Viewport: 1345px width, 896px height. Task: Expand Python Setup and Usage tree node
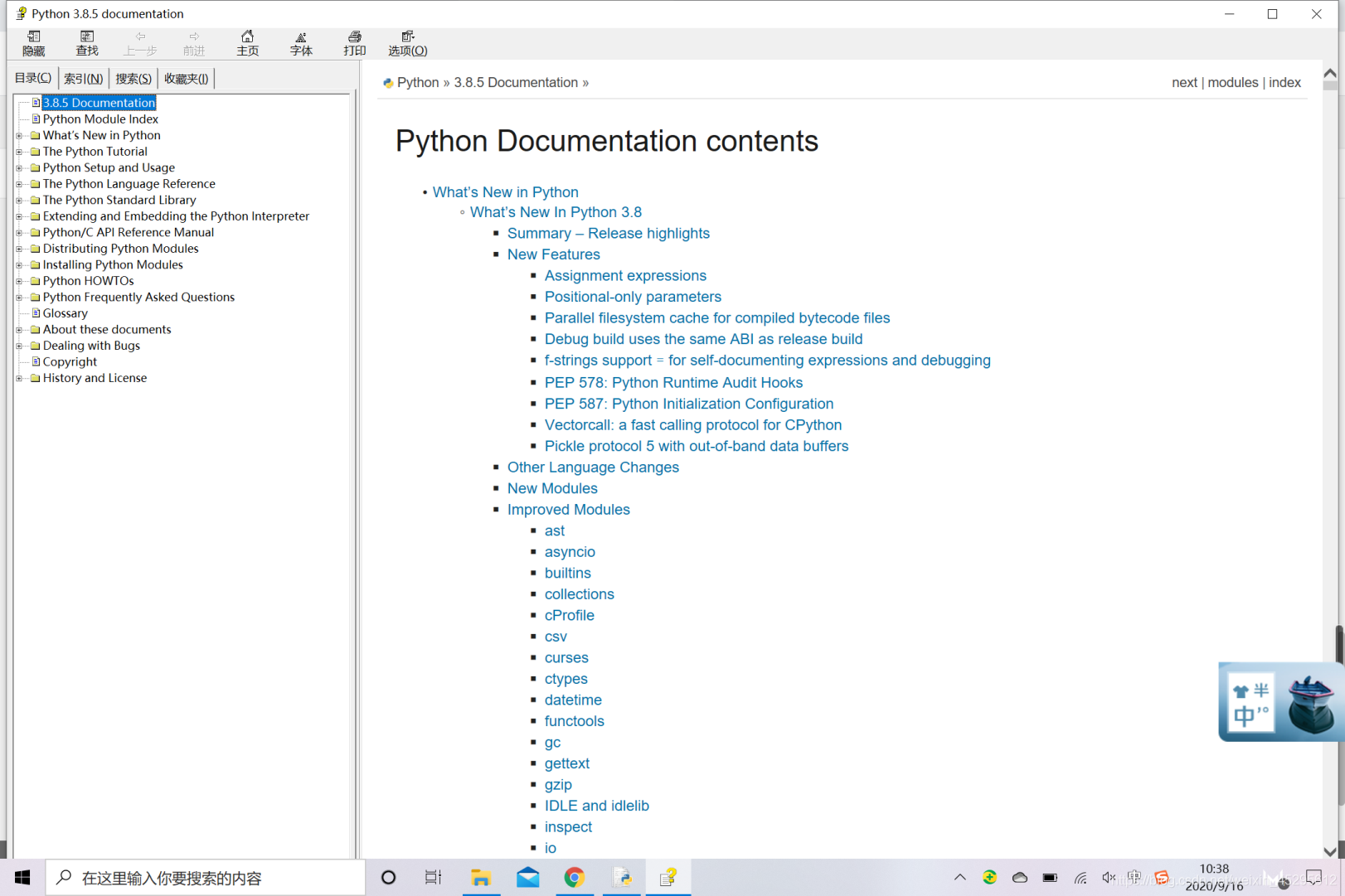pyautogui.click(x=20, y=168)
